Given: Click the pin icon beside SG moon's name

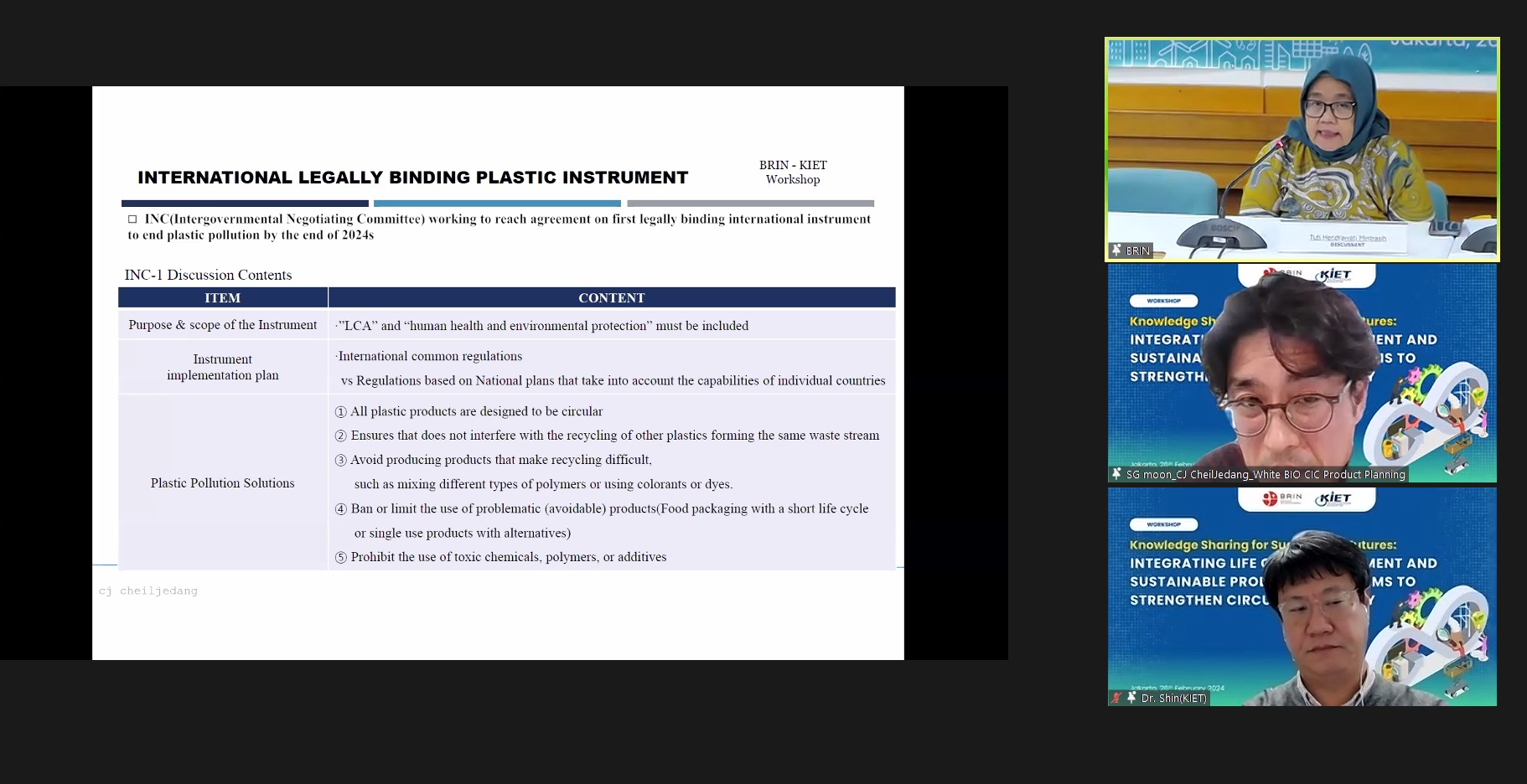Looking at the screenshot, I should click(x=1115, y=473).
